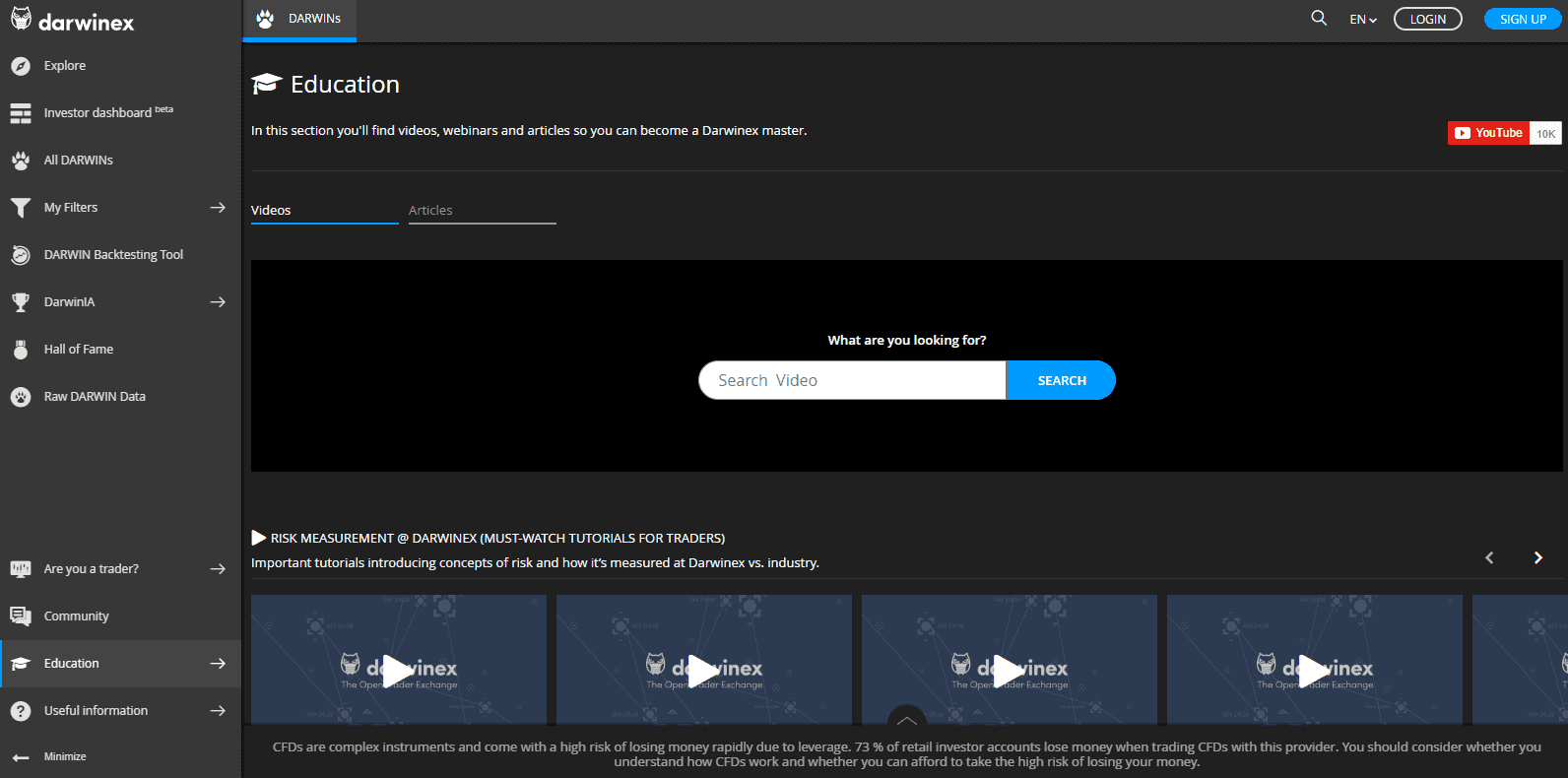Screen dimensions: 1568x778
Task: Click the Investor dashboard icon
Action: point(21,113)
